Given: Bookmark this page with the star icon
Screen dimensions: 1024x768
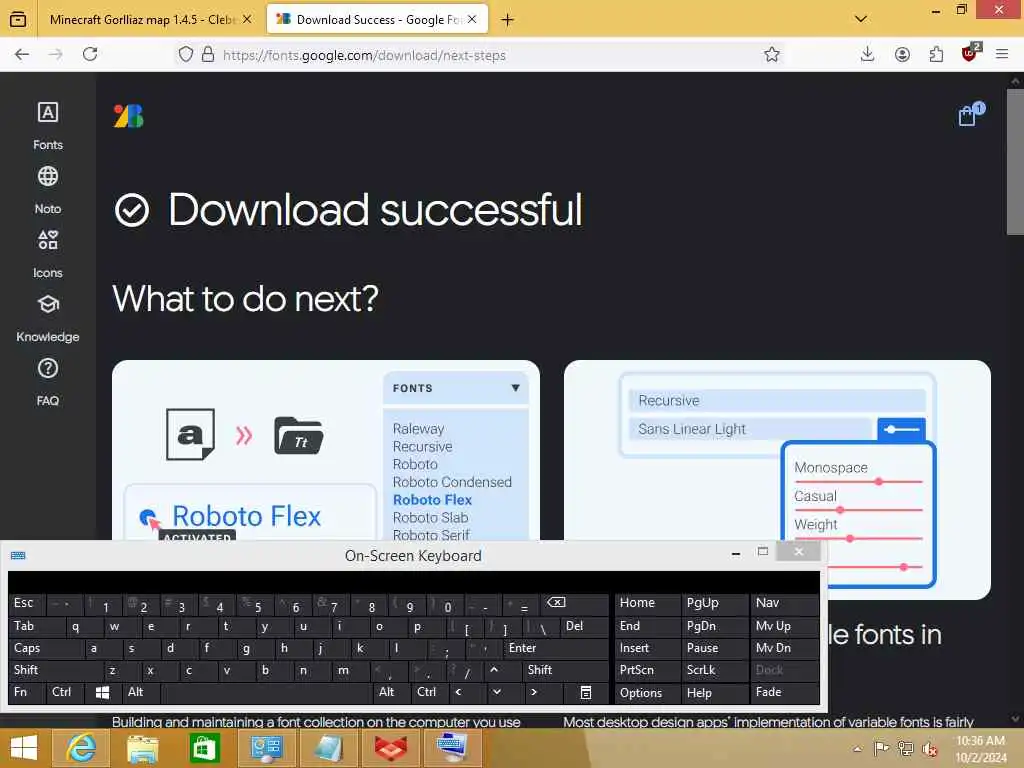Looking at the screenshot, I should coord(772,55).
